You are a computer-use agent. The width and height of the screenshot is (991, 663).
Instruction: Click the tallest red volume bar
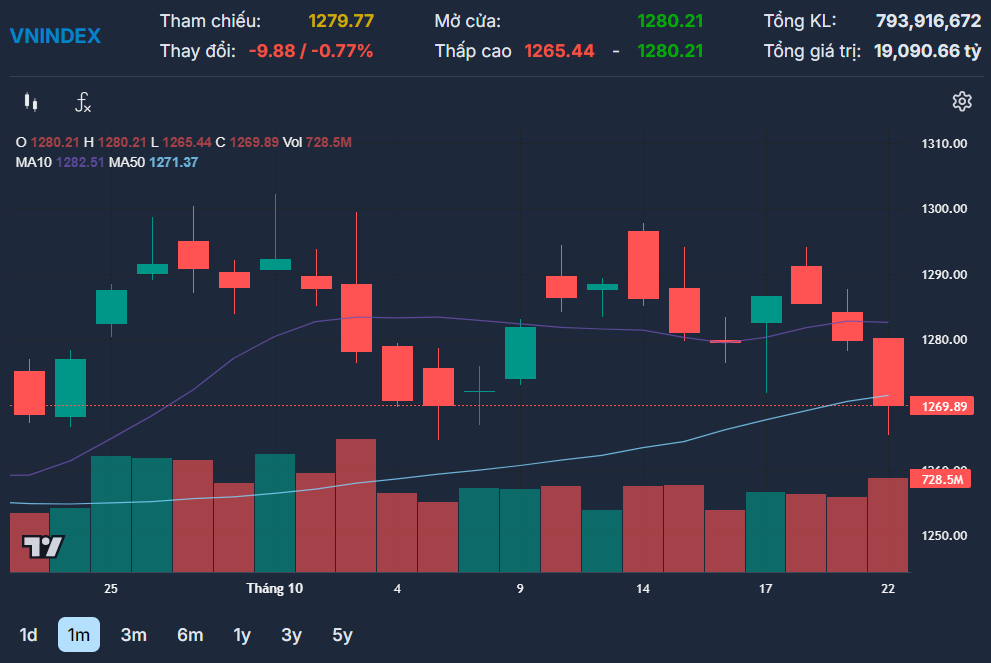click(x=356, y=506)
